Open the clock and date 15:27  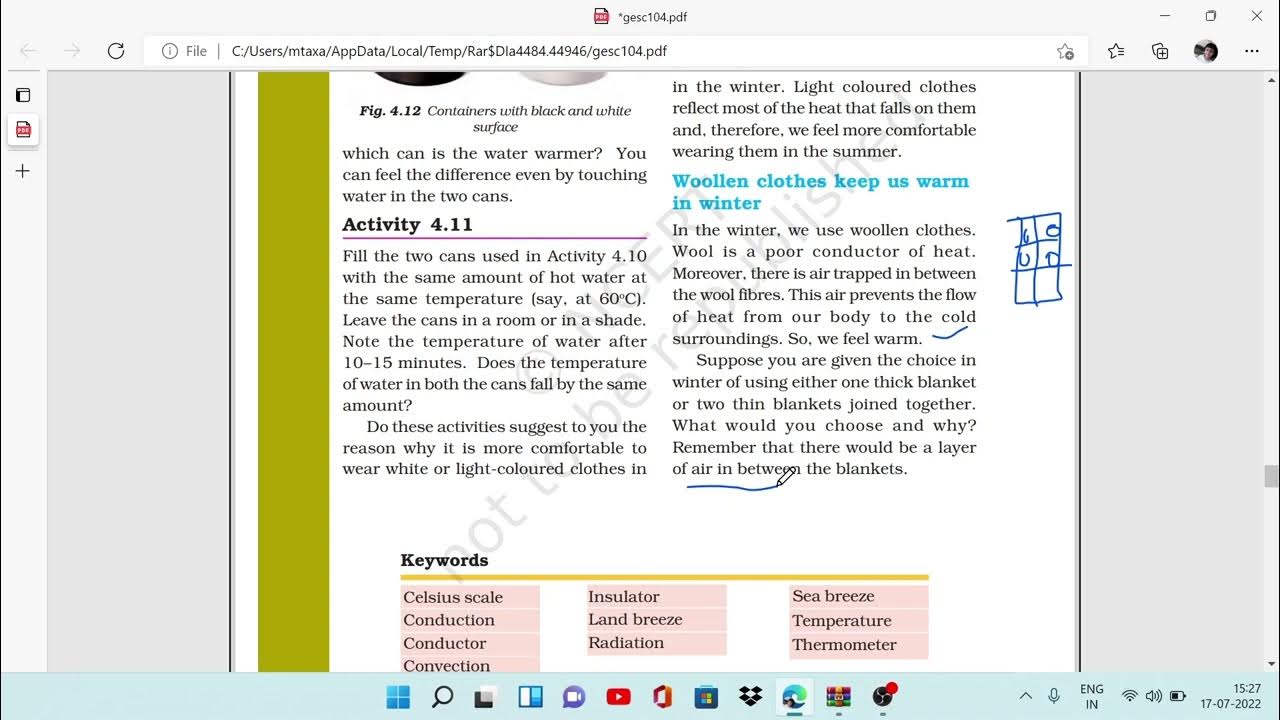[1232, 696]
